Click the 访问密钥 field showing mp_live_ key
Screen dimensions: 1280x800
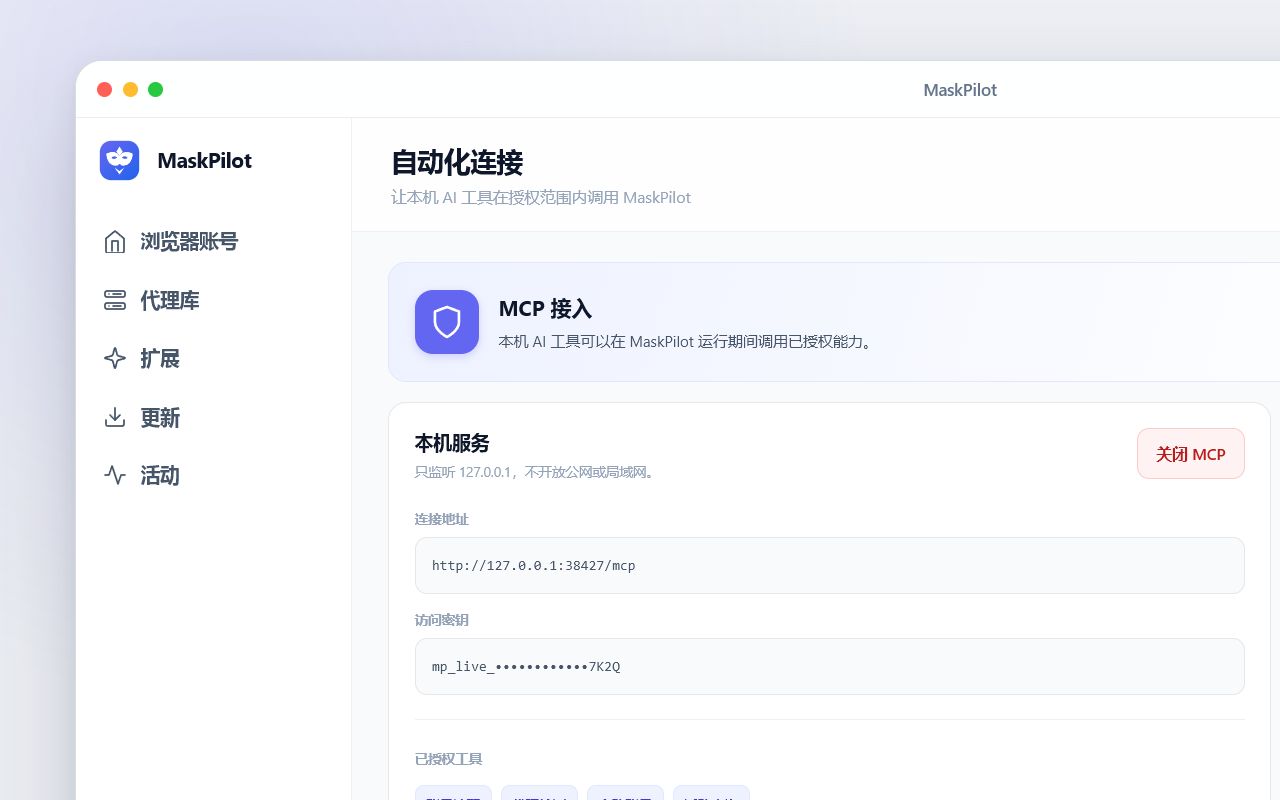(x=830, y=667)
